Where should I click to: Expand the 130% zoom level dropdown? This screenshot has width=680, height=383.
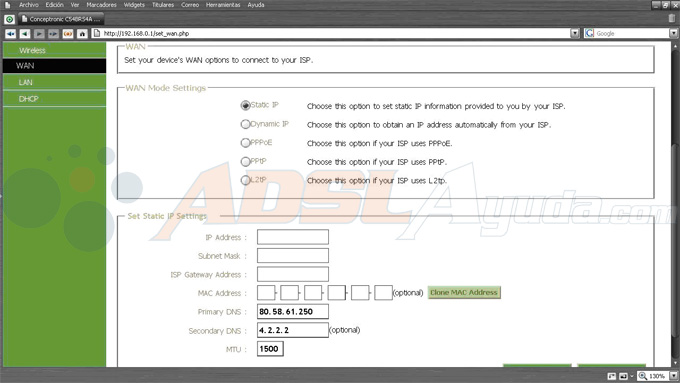tap(673, 376)
